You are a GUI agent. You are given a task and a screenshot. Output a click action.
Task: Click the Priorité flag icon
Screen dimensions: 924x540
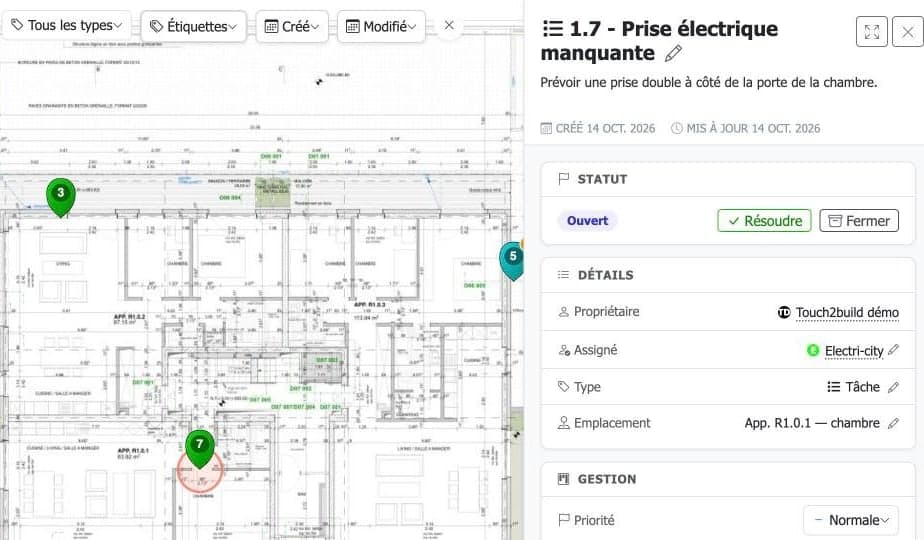(563, 520)
